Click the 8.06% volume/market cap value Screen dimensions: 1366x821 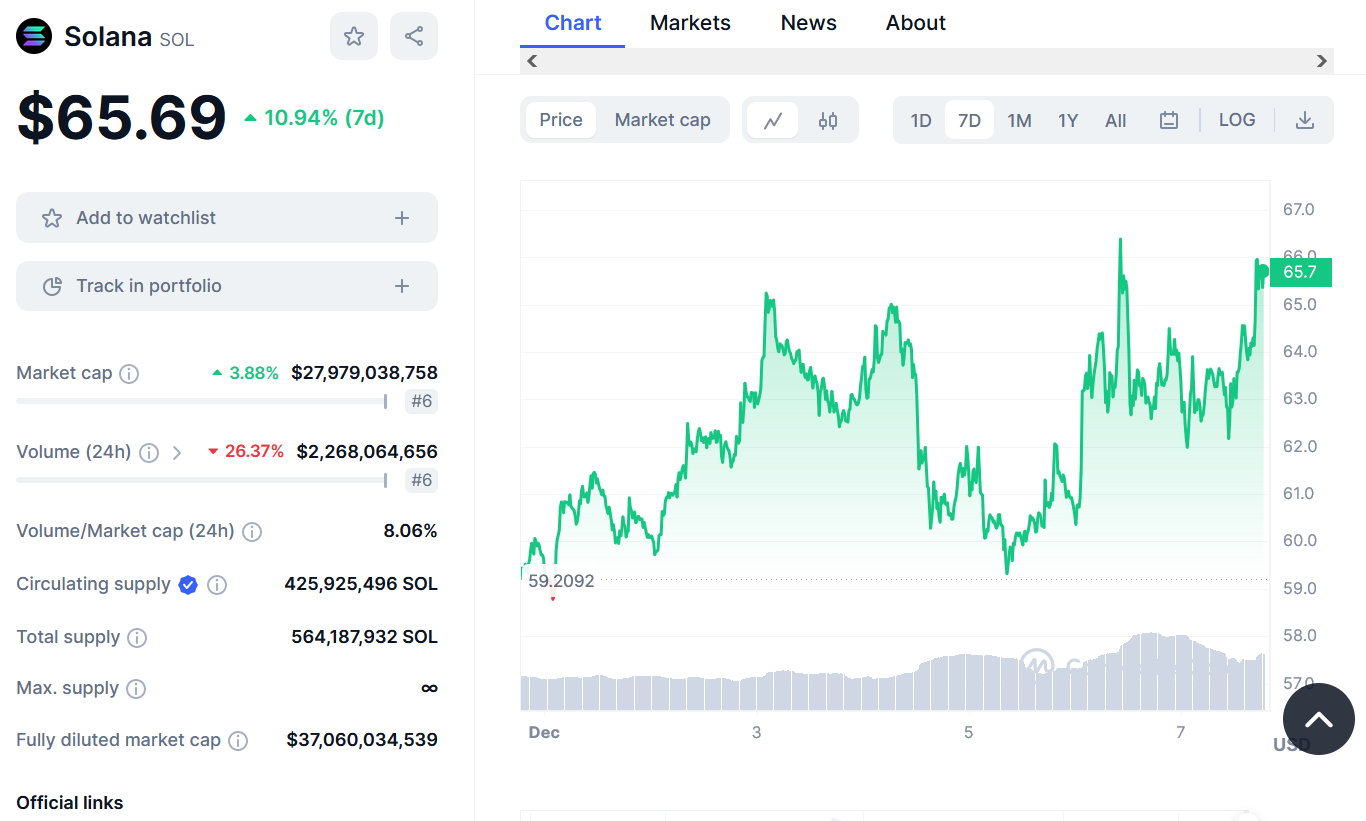click(x=411, y=531)
